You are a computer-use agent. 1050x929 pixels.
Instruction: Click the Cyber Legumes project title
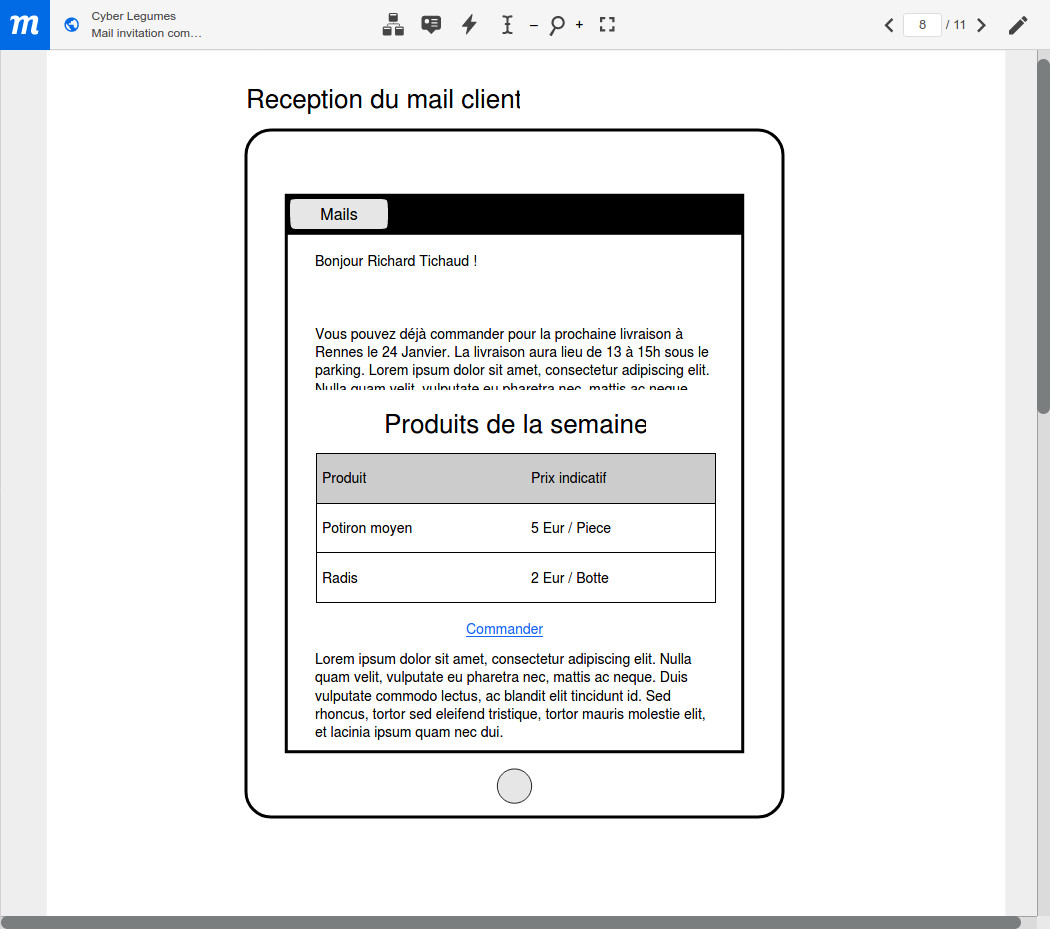[x=133, y=16]
